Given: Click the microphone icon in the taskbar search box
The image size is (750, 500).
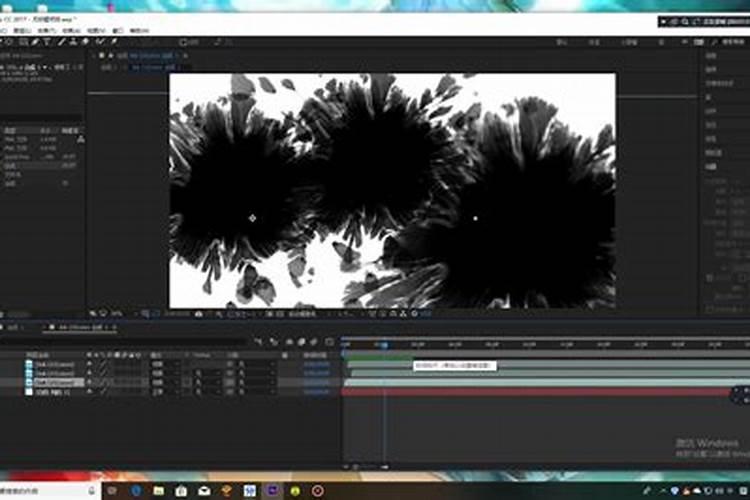Looking at the screenshot, I should 92,490.
